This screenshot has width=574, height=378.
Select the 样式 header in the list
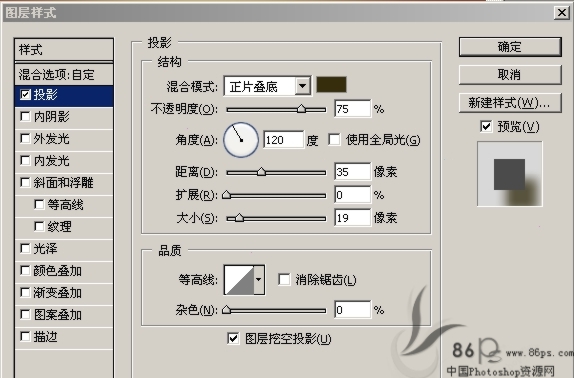(64, 50)
